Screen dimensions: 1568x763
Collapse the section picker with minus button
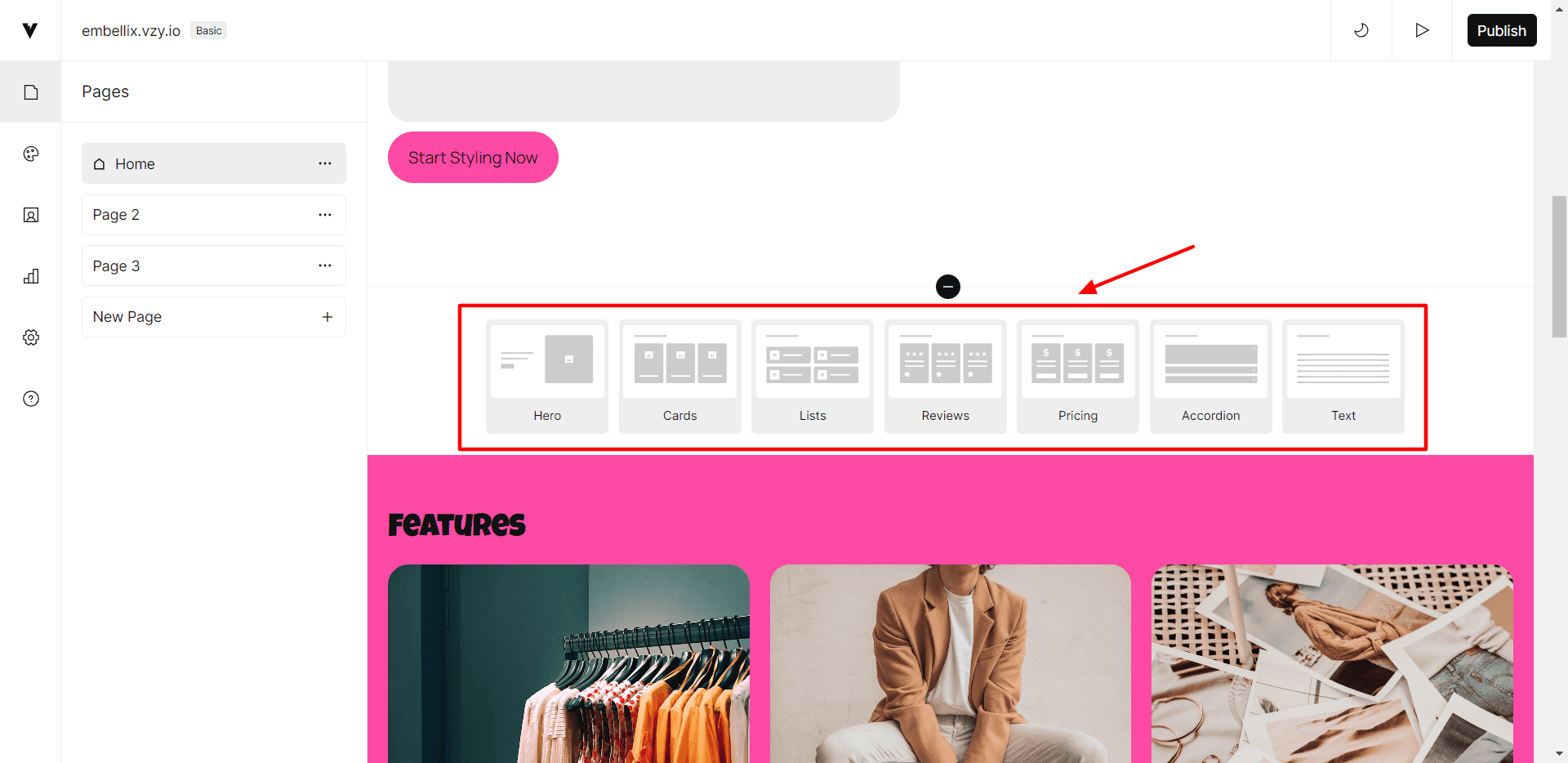point(948,287)
